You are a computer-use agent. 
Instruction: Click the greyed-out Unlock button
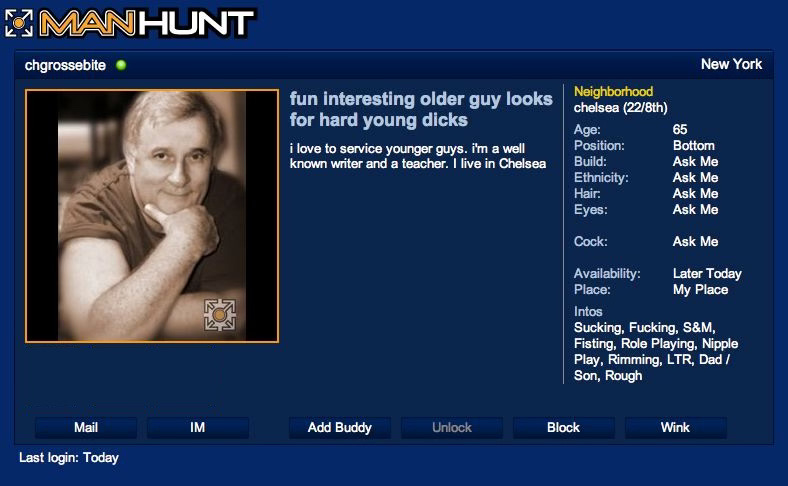(x=452, y=428)
